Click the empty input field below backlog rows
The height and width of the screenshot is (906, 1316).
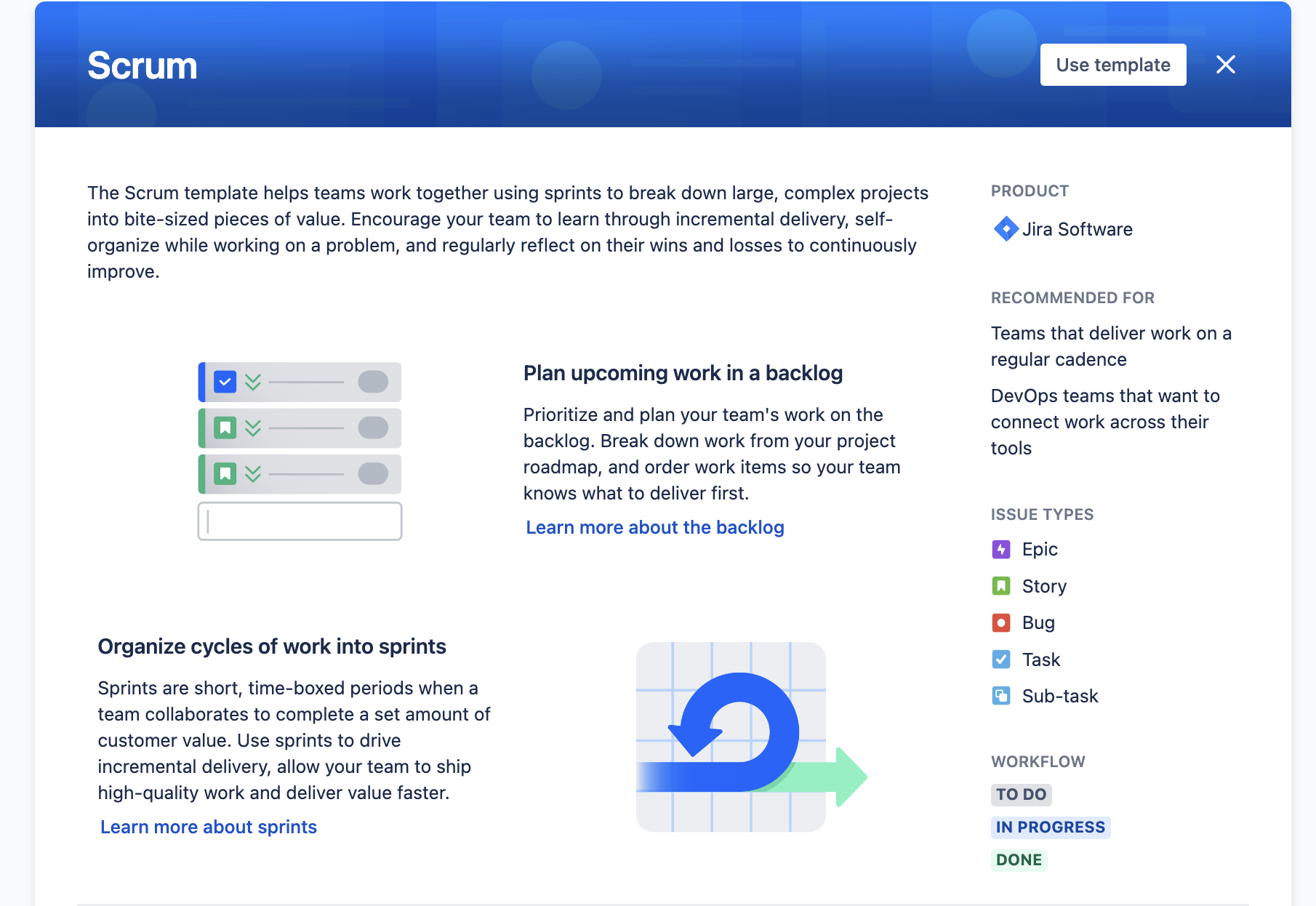point(299,521)
